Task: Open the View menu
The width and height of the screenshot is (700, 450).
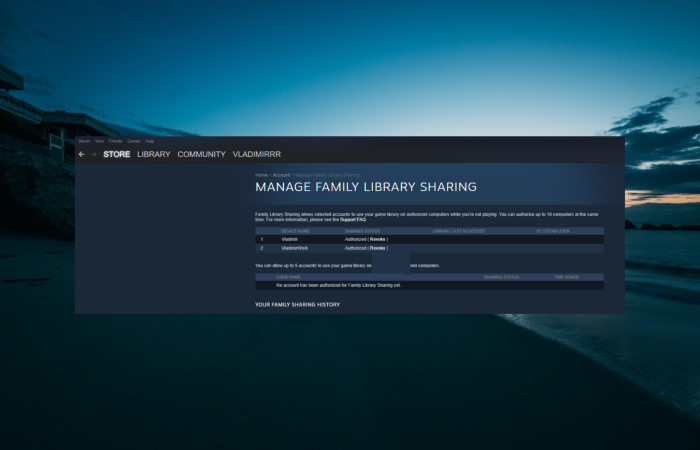Action: (100, 141)
